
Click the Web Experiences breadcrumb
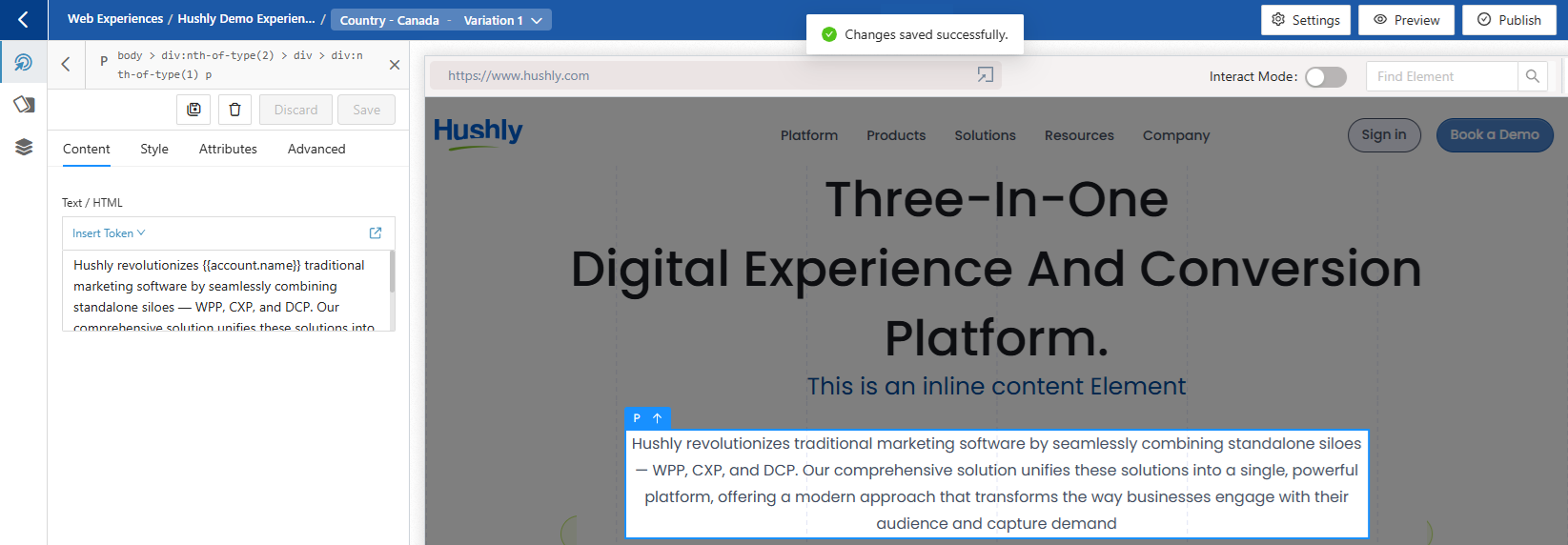(115, 19)
